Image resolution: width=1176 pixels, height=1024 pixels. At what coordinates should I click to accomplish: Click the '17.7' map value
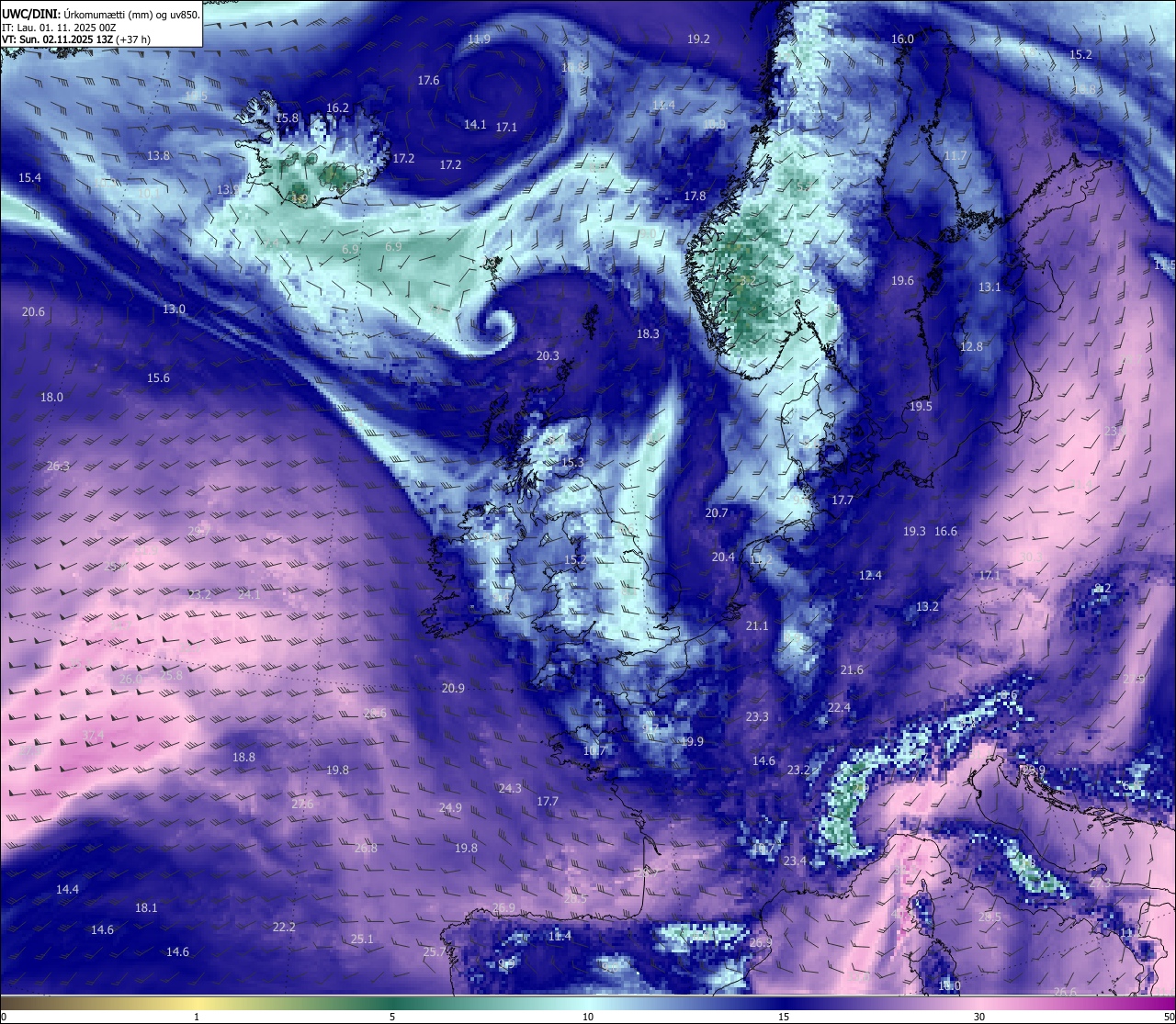click(842, 500)
